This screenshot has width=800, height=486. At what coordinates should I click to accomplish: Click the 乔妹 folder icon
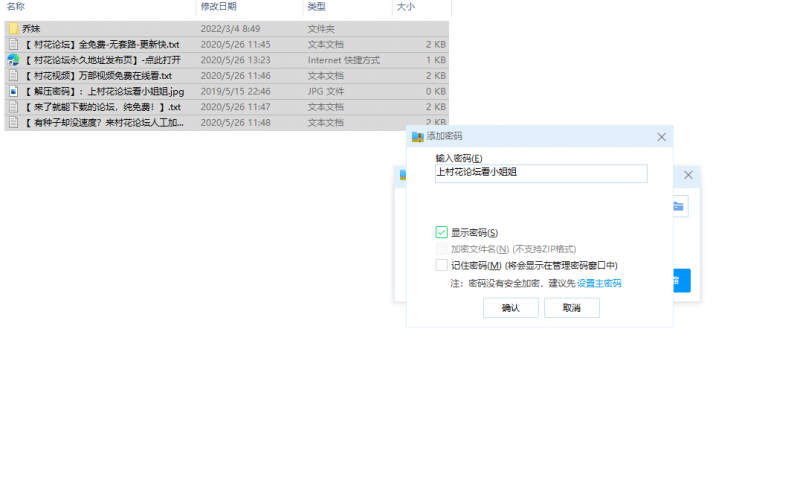(13, 29)
